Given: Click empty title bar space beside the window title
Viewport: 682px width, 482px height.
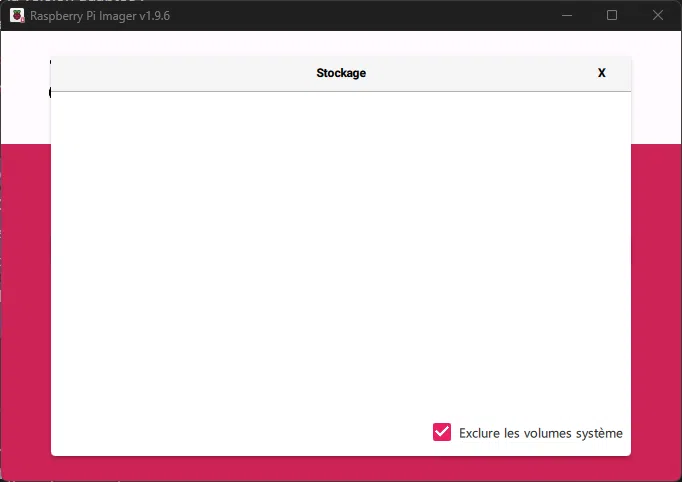Looking at the screenshot, I should click(x=350, y=15).
